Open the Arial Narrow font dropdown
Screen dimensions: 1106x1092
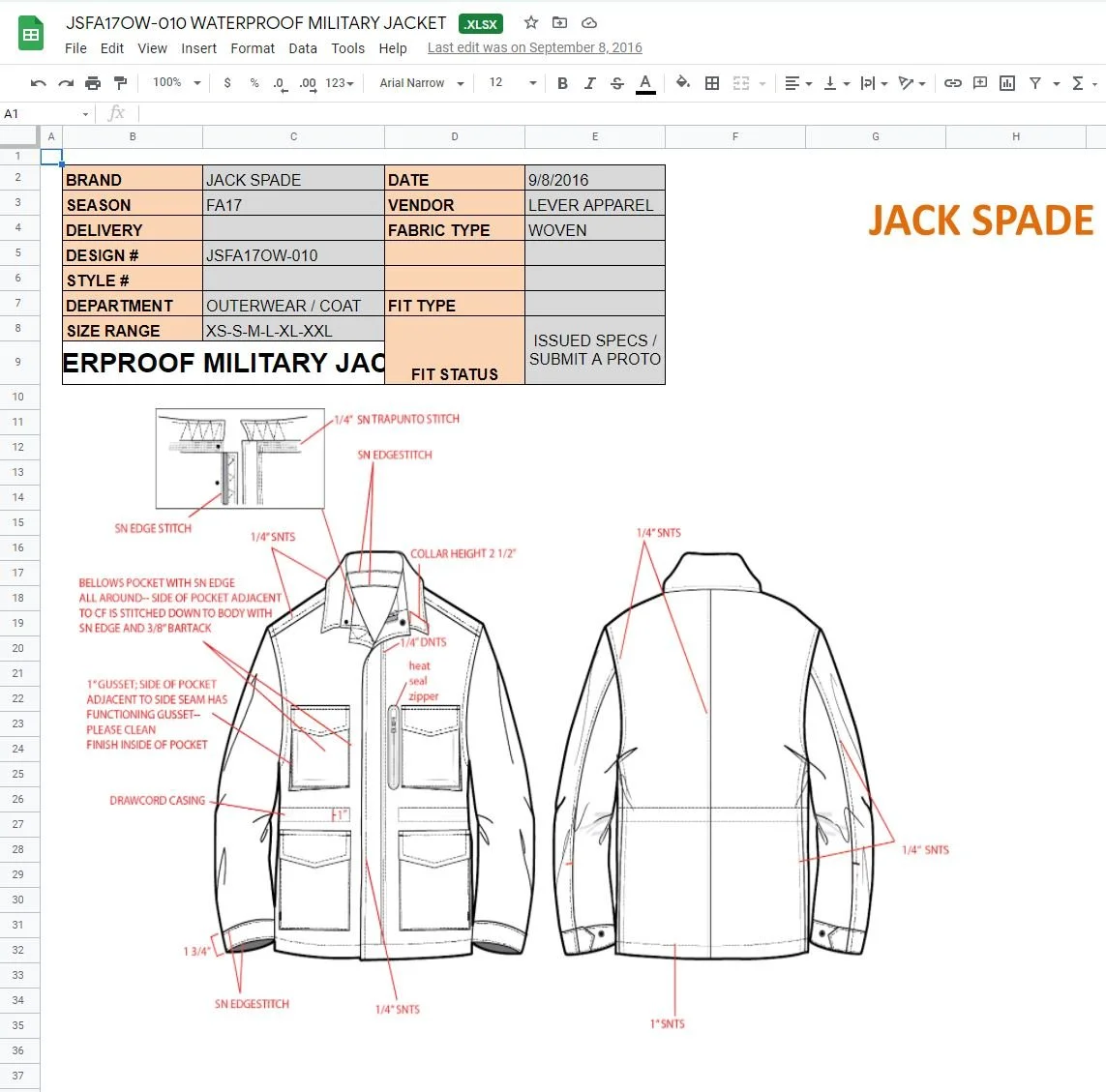tap(422, 83)
